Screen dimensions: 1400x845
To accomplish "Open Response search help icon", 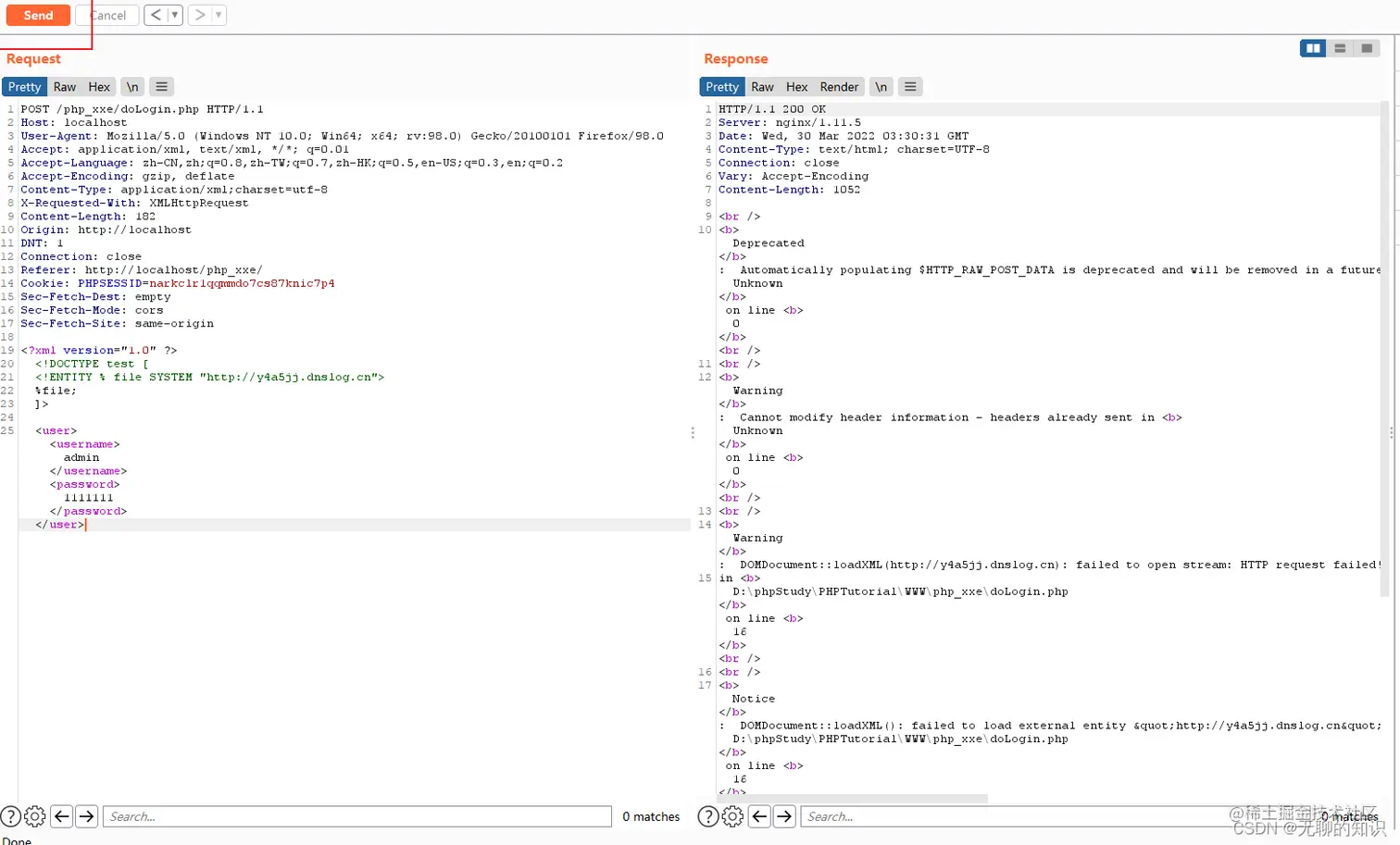I will point(708,816).
